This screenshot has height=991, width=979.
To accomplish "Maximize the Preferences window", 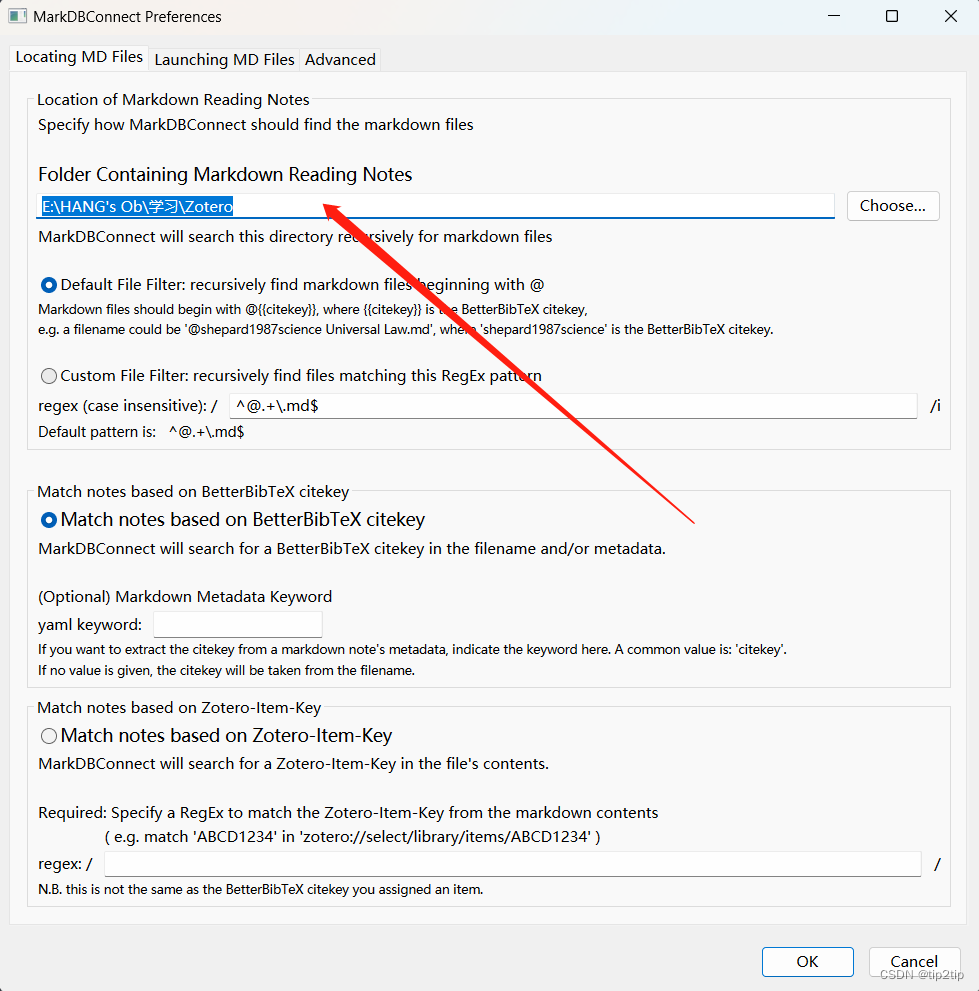I will 892,16.
